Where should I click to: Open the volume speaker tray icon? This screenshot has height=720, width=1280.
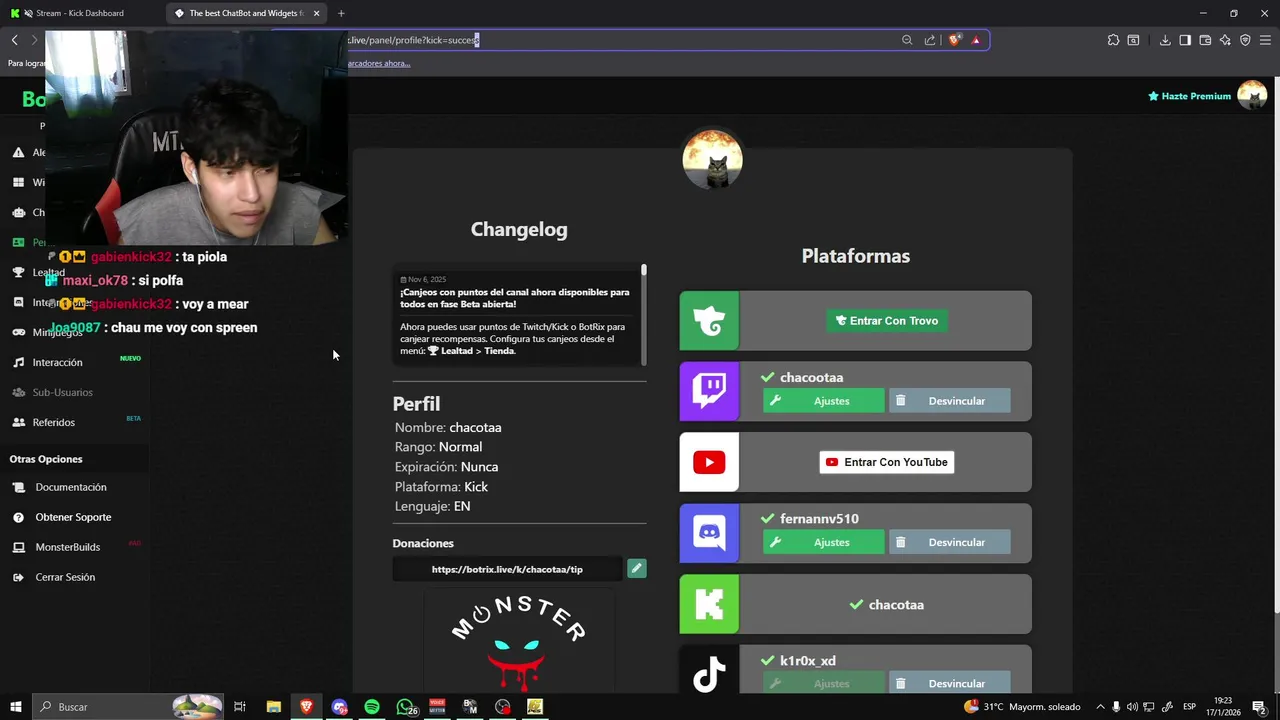tap(1133, 707)
